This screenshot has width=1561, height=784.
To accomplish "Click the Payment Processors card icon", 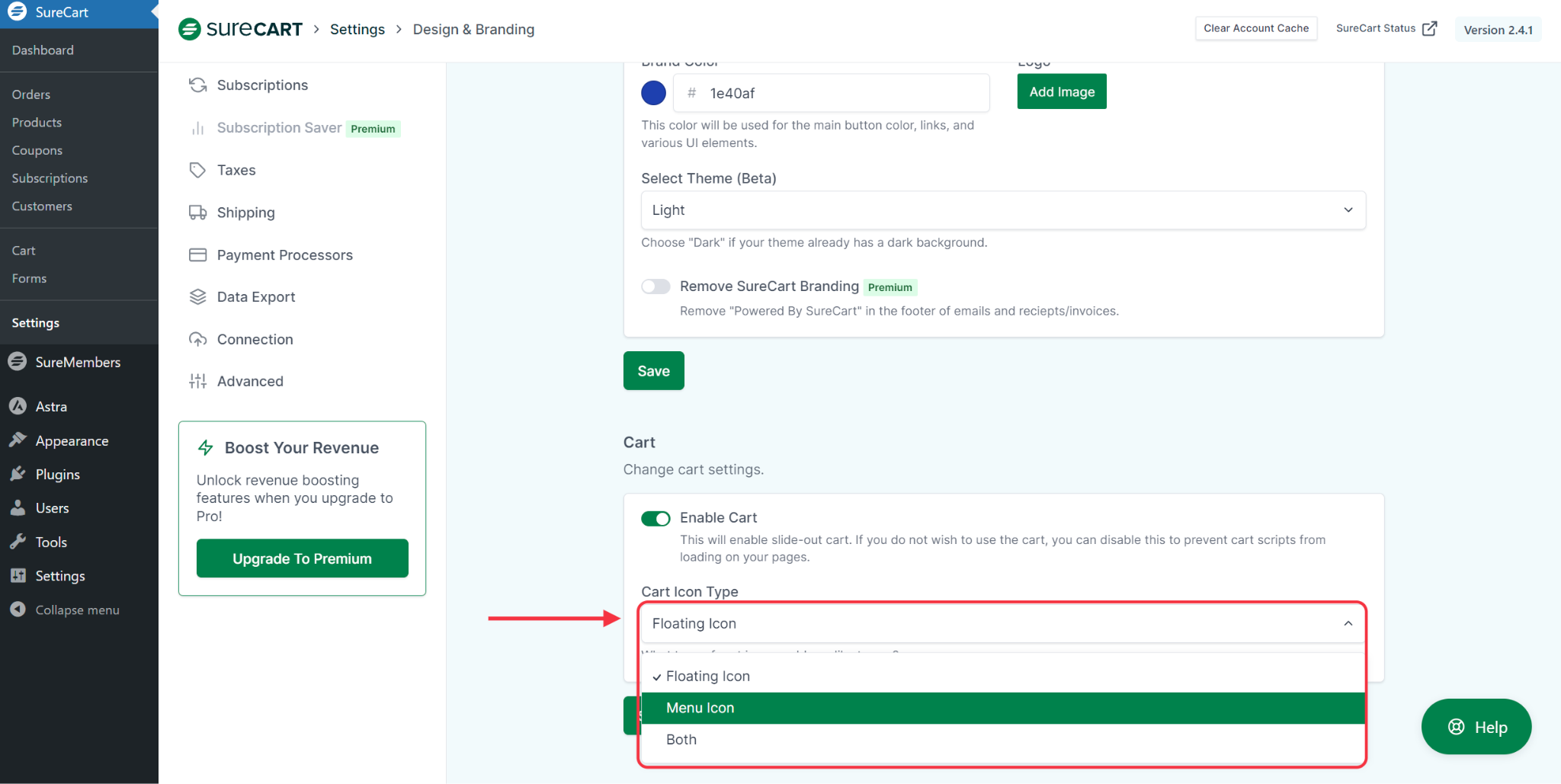I will pos(198,254).
